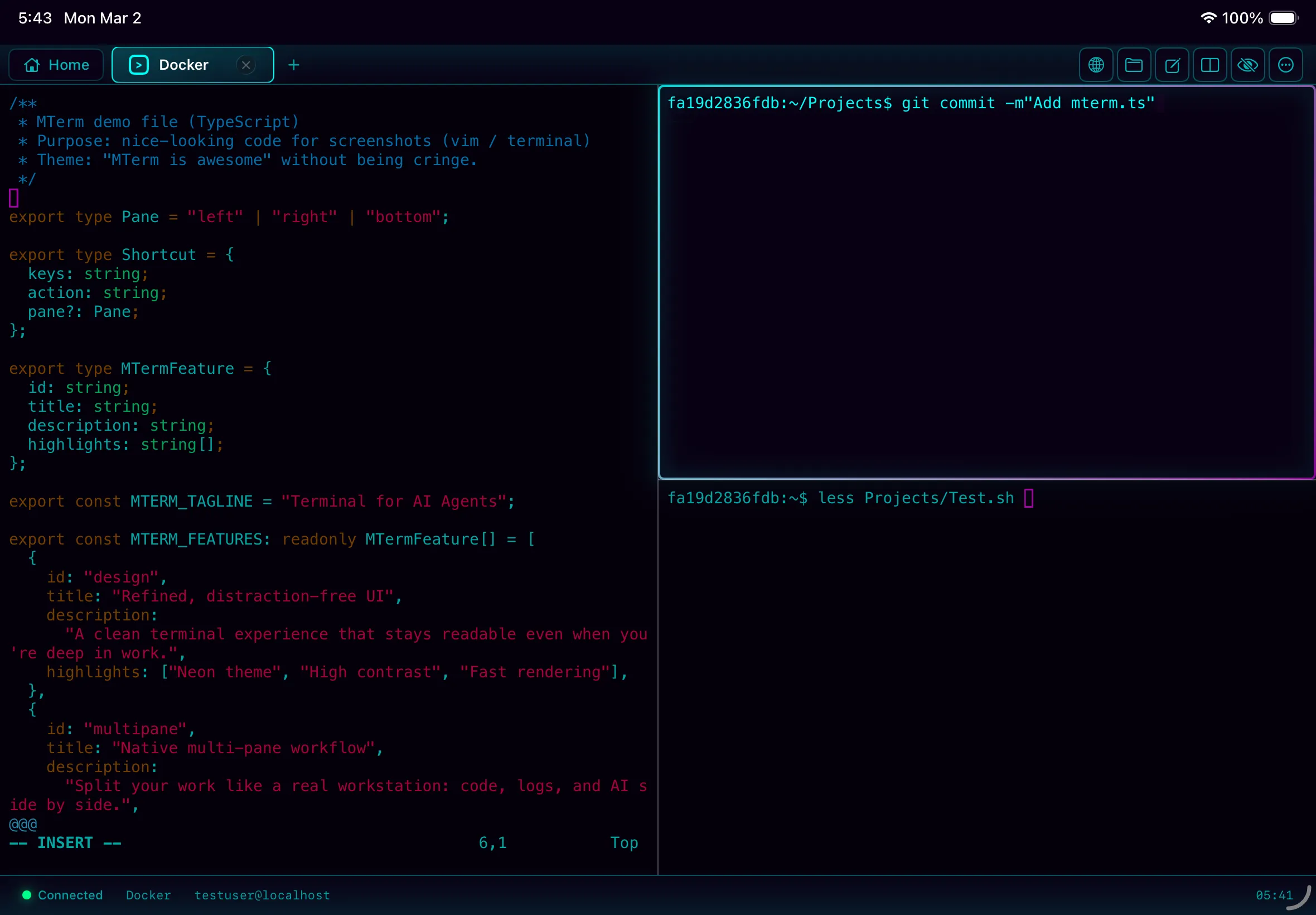
Task: Toggle the crossed-eye visibility icon
Action: (1247, 65)
